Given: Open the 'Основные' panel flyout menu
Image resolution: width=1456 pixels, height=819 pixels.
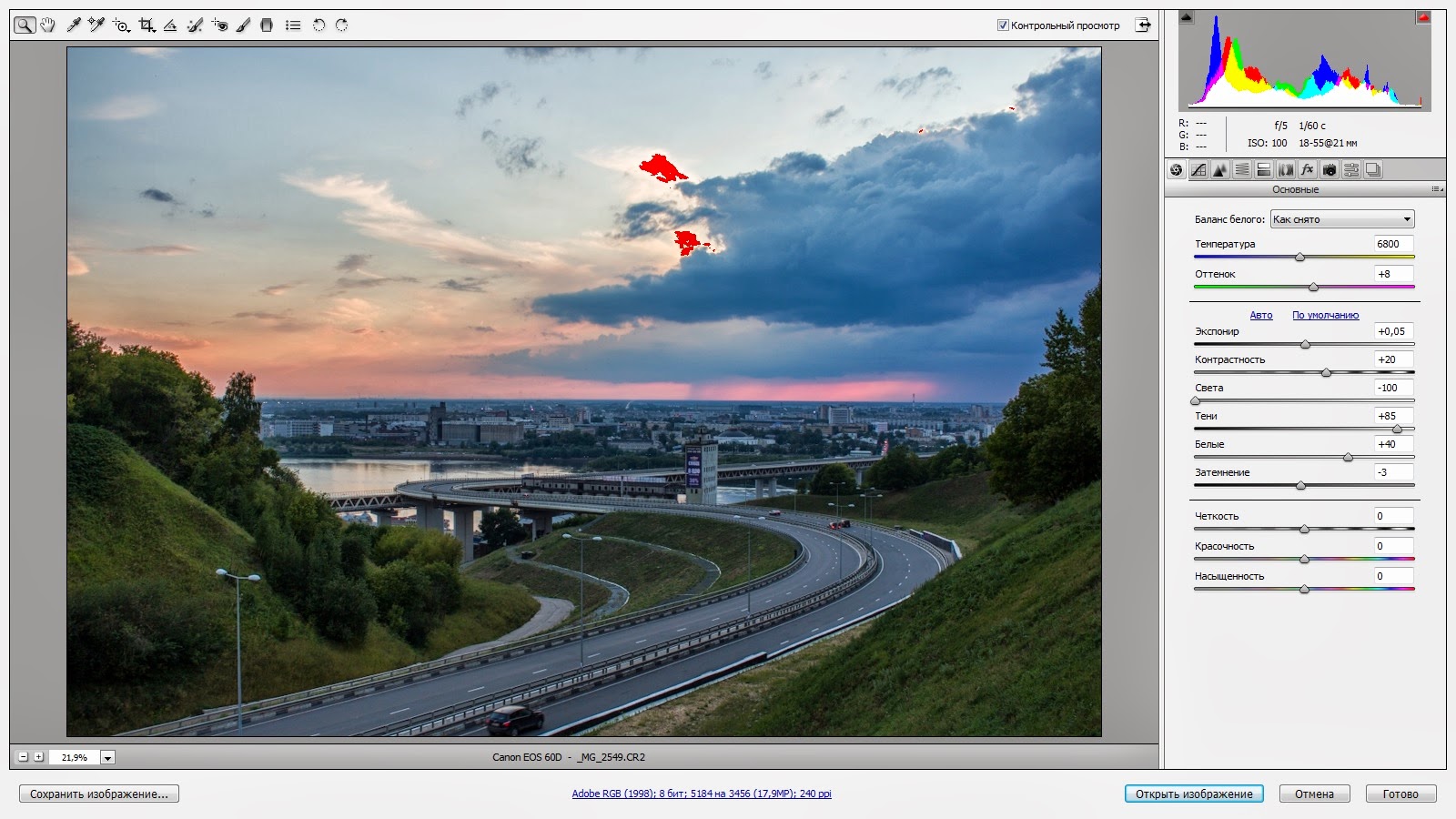Looking at the screenshot, I should (1437, 189).
